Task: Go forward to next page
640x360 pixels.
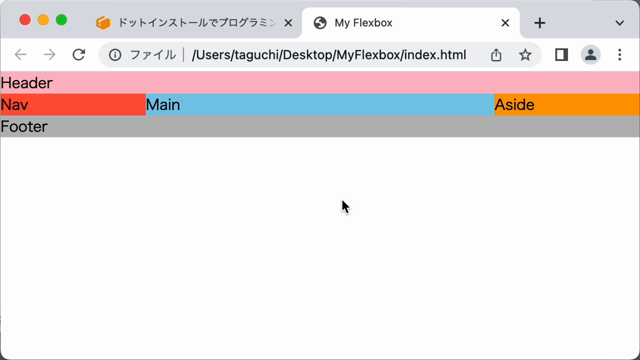Action: pyautogui.click(x=49, y=55)
